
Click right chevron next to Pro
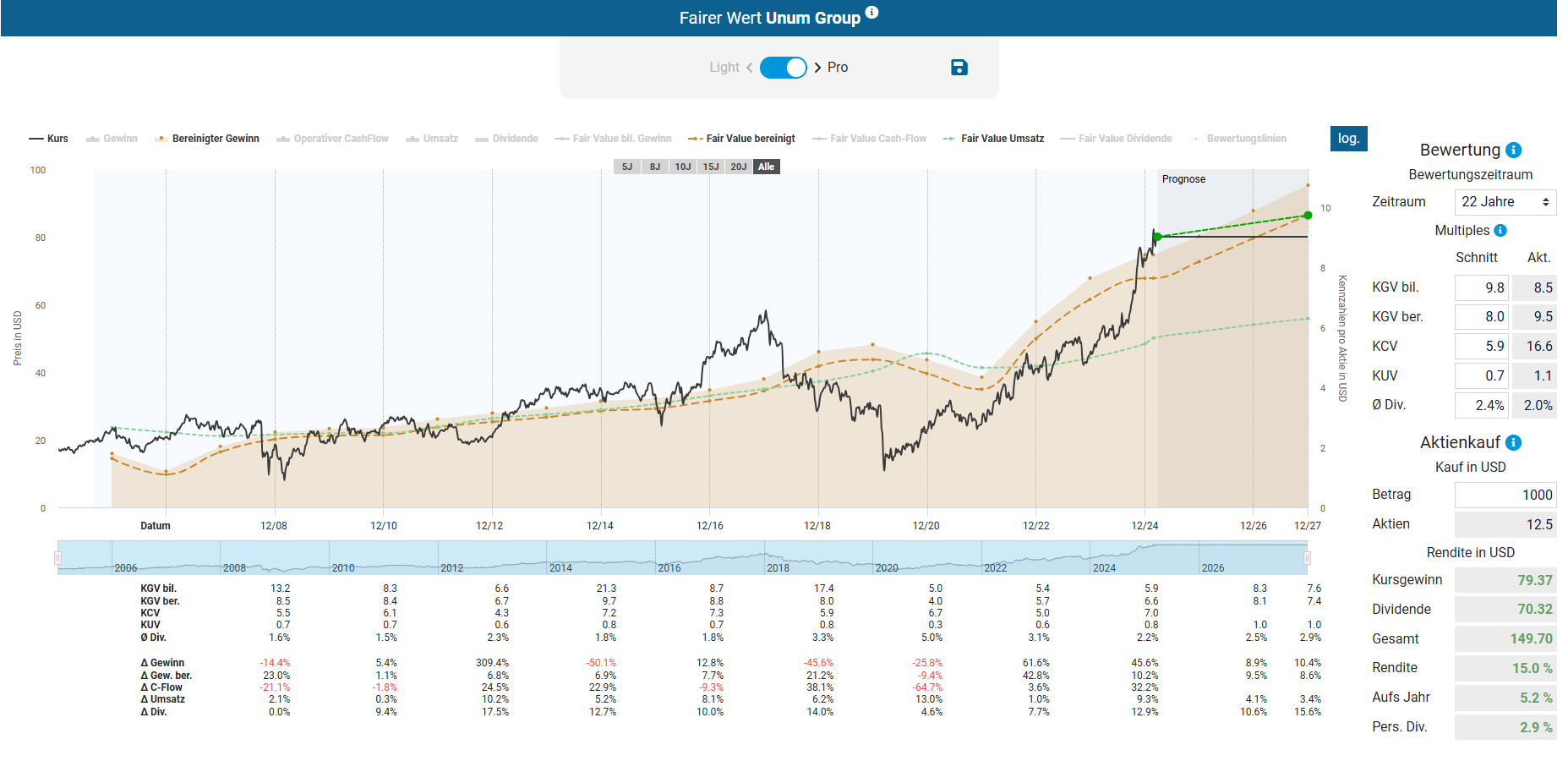click(x=817, y=68)
